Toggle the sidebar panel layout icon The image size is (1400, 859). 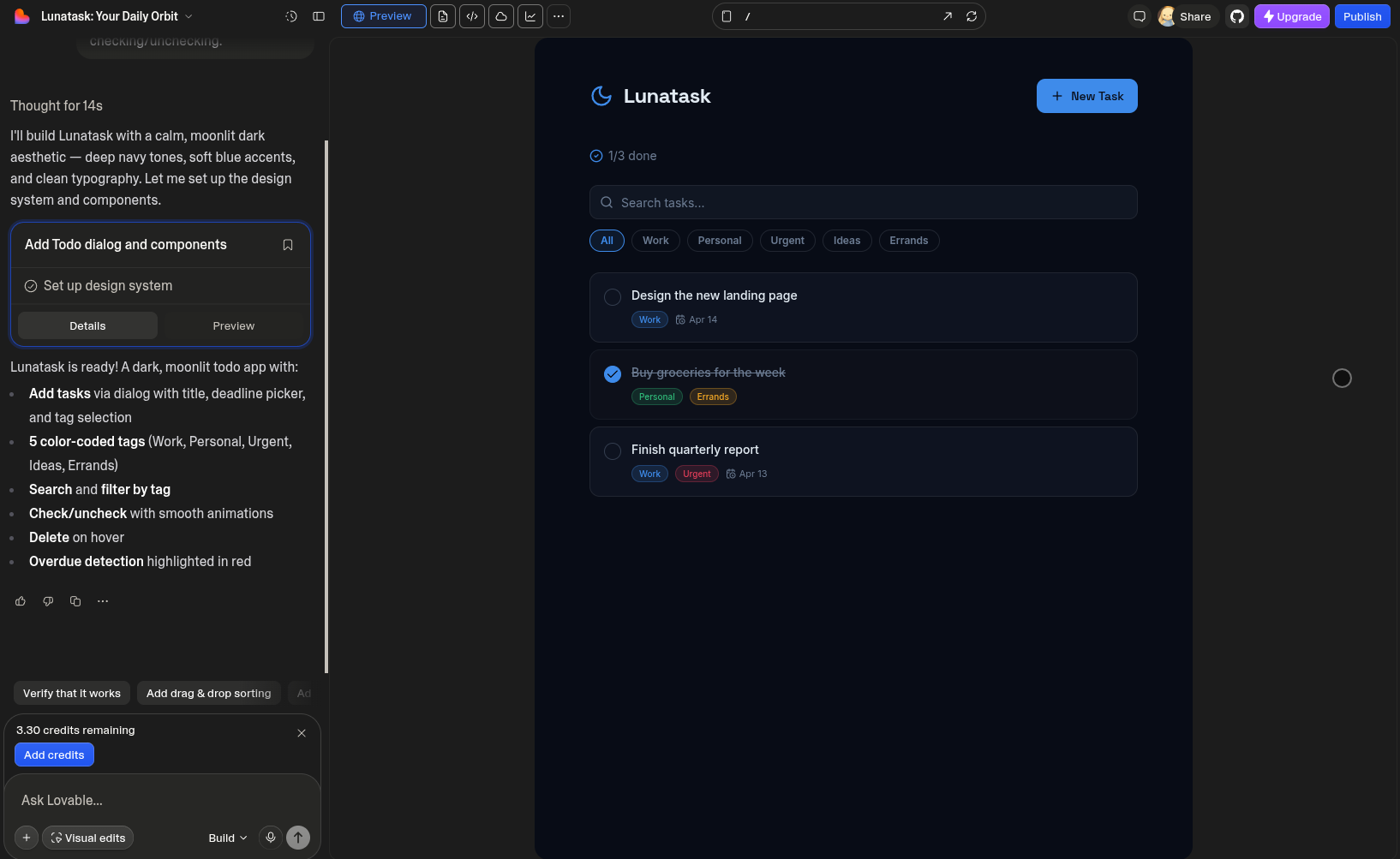click(x=319, y=16)
